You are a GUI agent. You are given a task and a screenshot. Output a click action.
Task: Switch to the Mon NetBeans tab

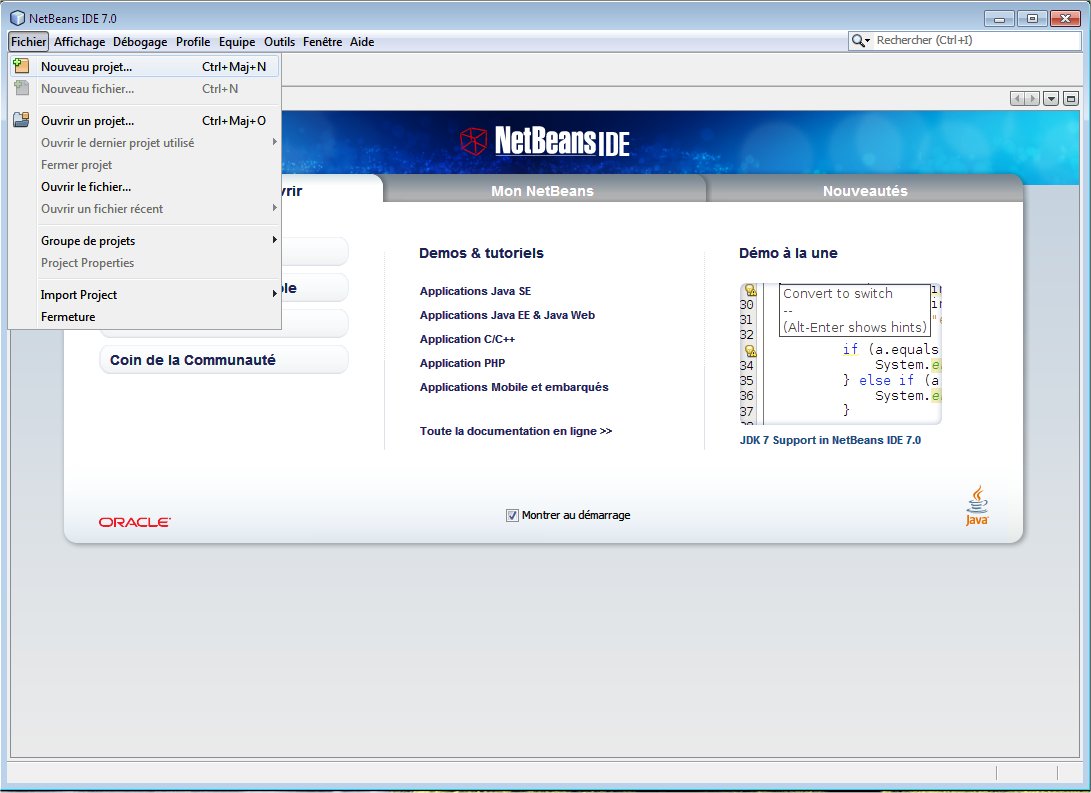coord(543,190)
